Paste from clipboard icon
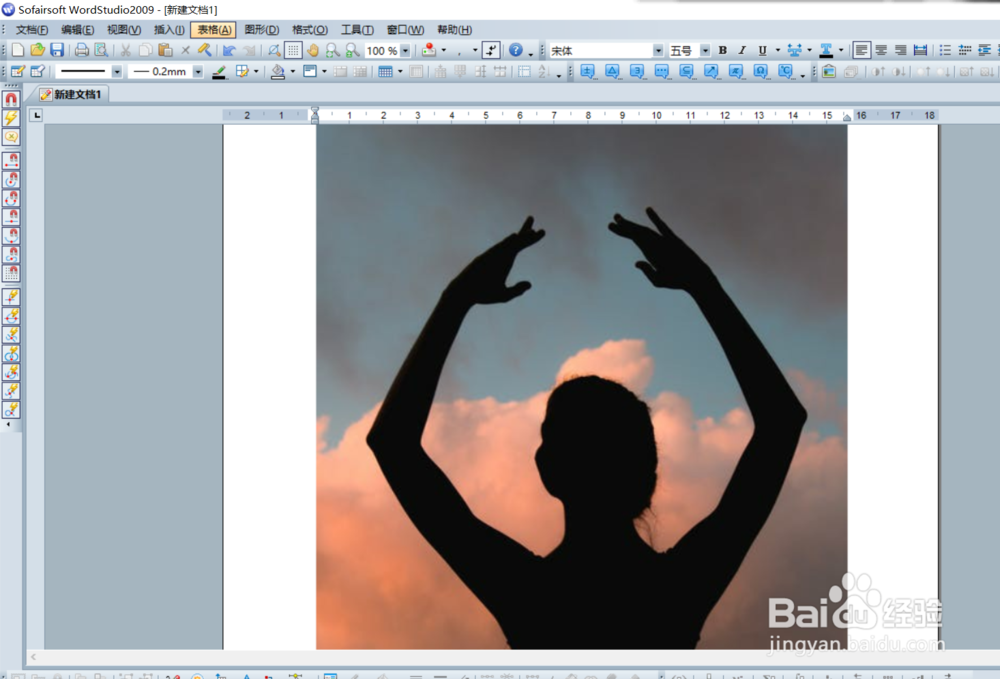 (165, 50)
